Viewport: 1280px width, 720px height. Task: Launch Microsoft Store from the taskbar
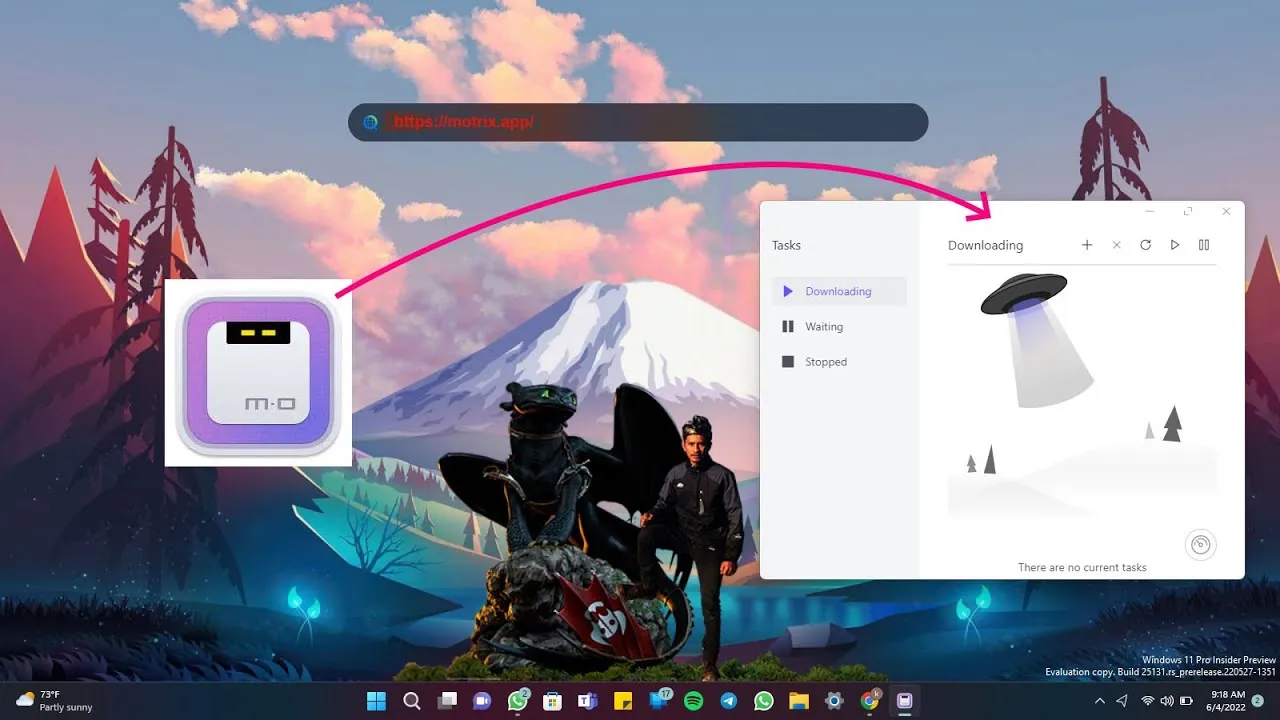pos(551,701)
